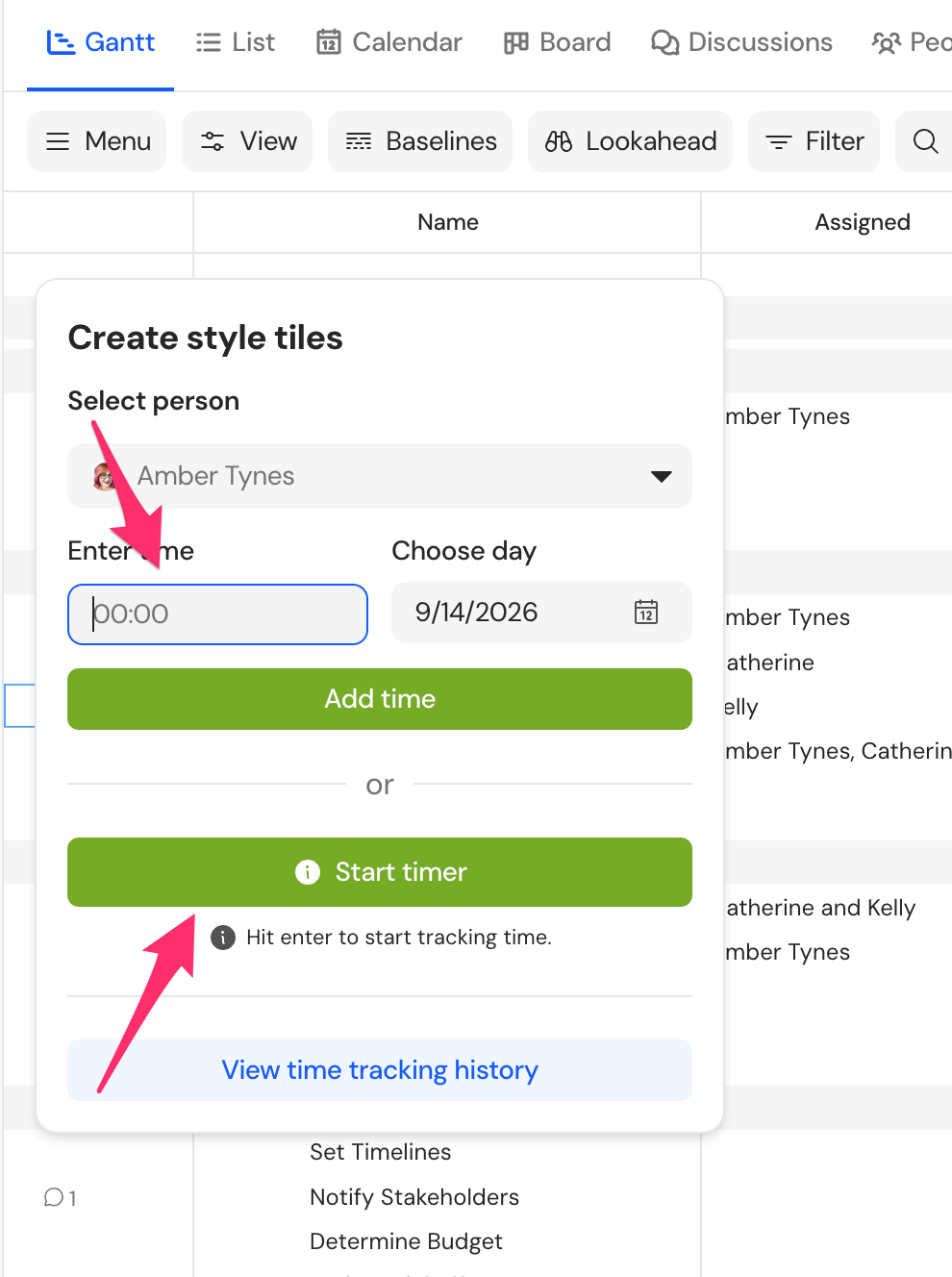Click the green Add time button

coord(380,699)
